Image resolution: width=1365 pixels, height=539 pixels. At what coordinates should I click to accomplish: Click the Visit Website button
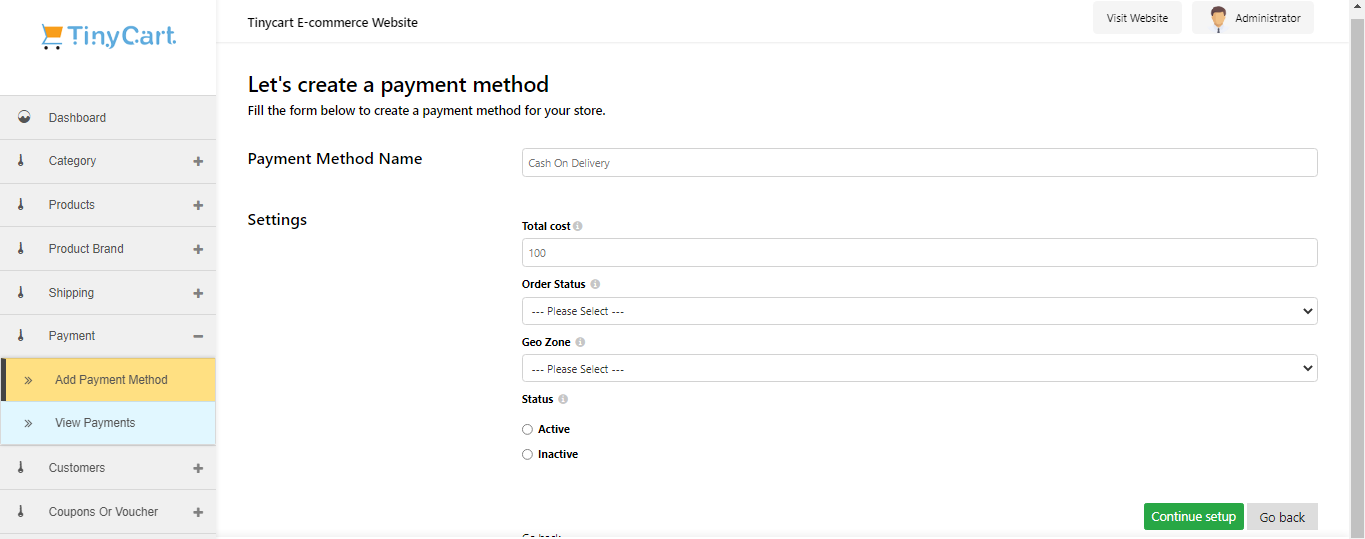pos(1137,18)
